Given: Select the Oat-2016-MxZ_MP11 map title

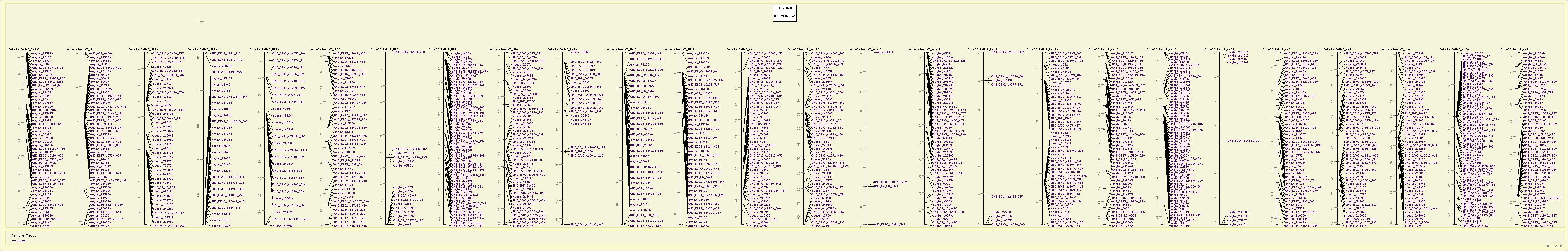Looking at the screenshot, I should click(82, 49).
